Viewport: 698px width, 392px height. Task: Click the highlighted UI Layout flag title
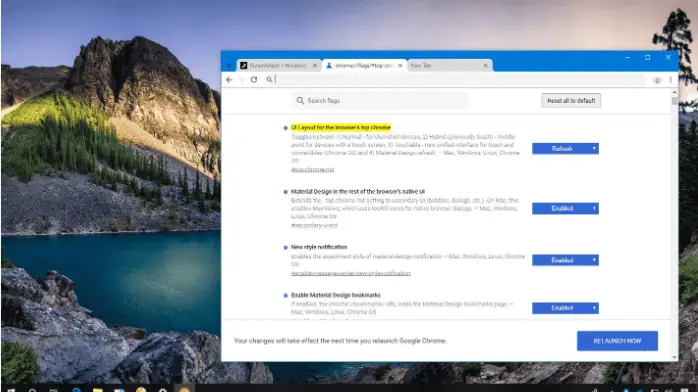click(x=341, y=127)
